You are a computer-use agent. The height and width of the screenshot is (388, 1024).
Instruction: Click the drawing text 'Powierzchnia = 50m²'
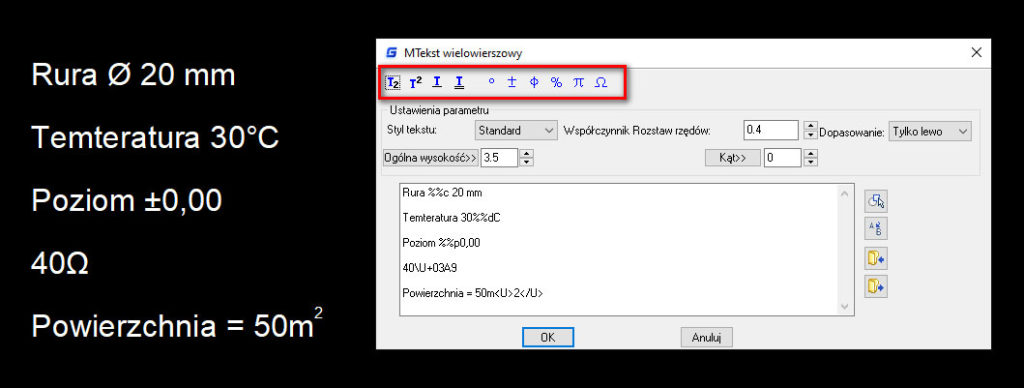tap(177, 323)
